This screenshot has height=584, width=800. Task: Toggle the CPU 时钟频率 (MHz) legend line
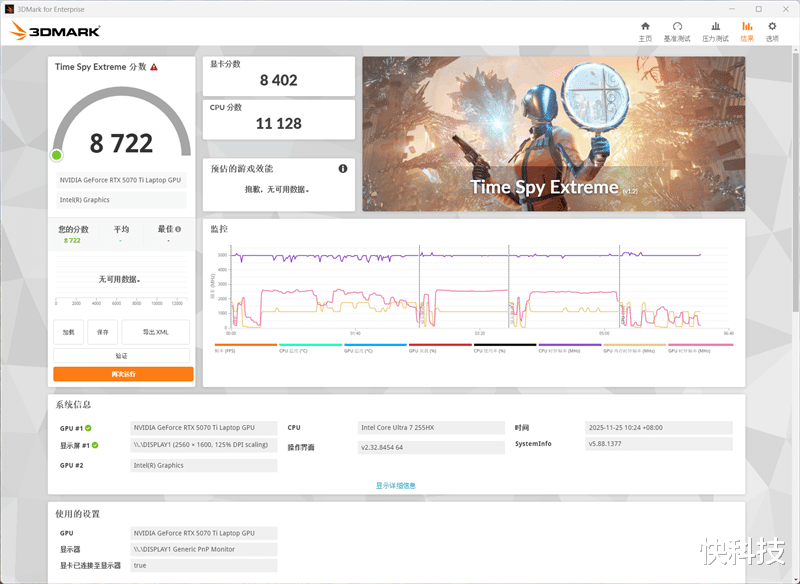(x=569, y=348)
